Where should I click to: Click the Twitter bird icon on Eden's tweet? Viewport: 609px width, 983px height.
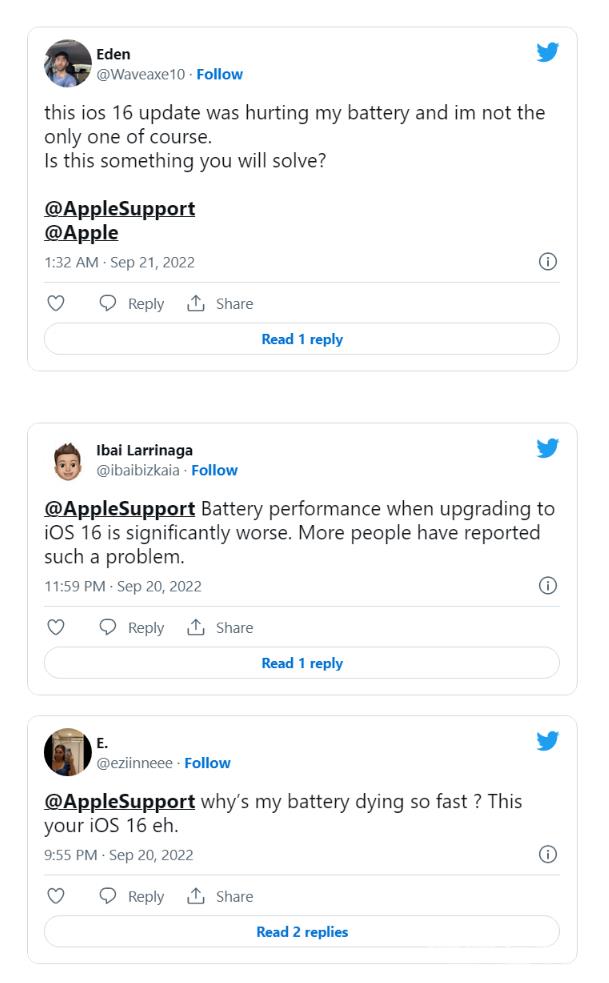coord(547,53)
